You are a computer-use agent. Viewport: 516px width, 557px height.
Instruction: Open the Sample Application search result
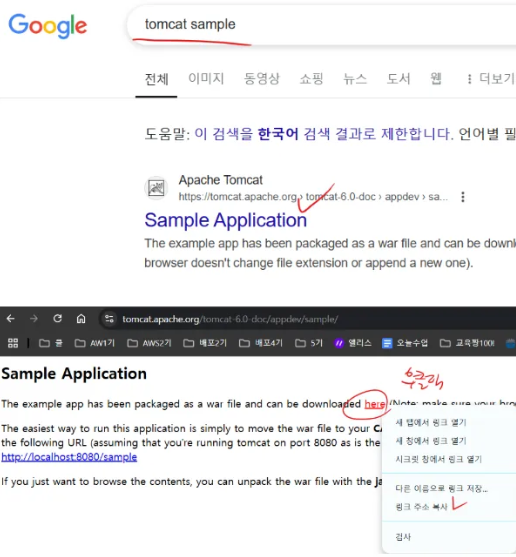(226, 220)
